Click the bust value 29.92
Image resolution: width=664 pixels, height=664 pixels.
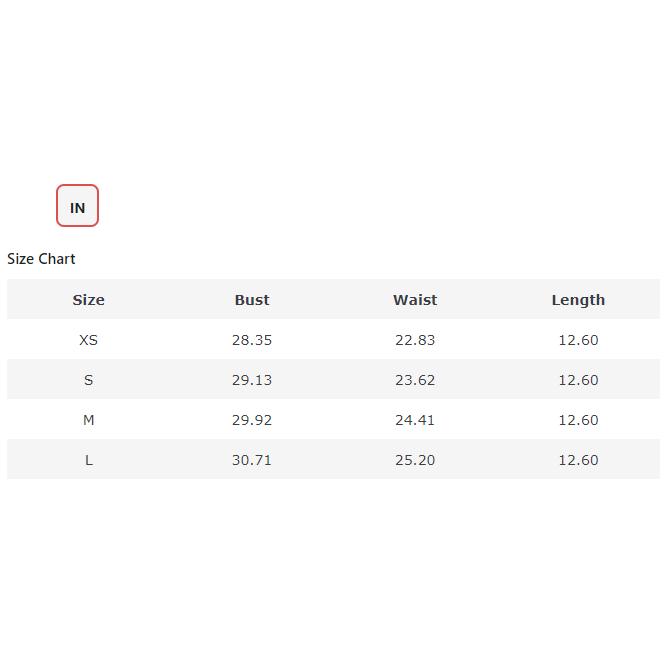click(x=252, y=420)
